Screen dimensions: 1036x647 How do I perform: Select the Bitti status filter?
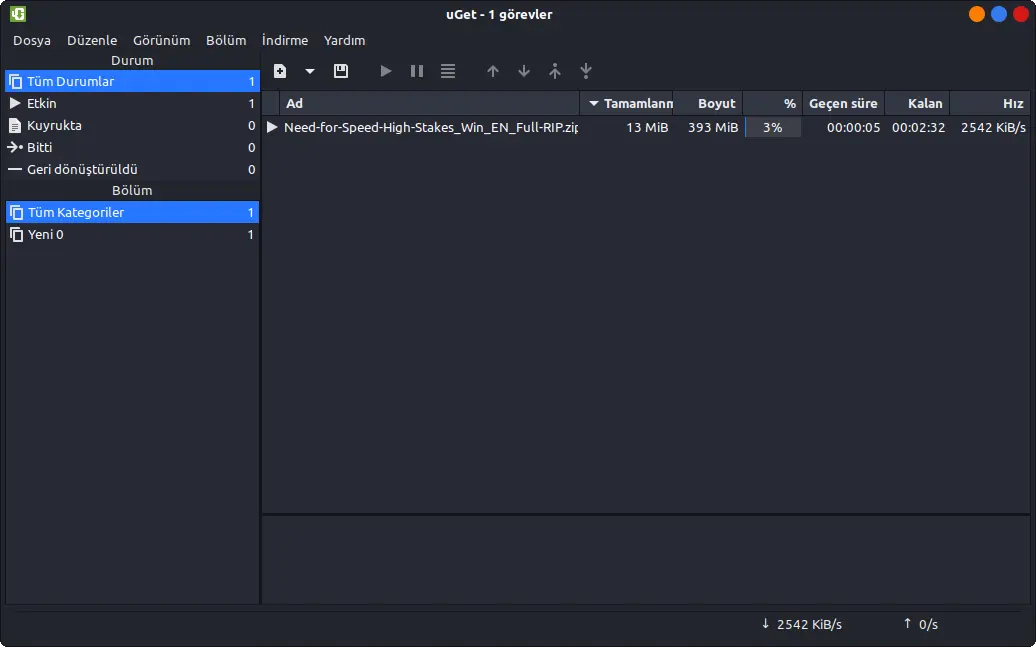(x=132, y=147)
